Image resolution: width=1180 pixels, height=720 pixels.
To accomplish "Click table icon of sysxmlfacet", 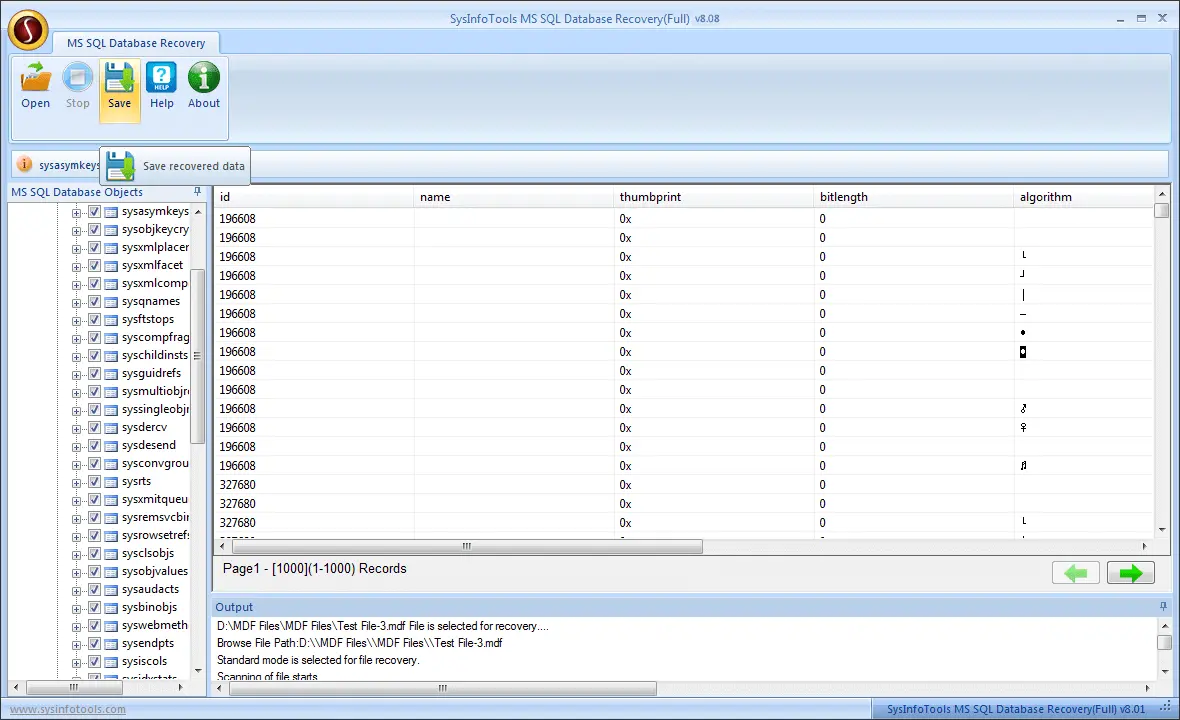I will click(111, 266).
